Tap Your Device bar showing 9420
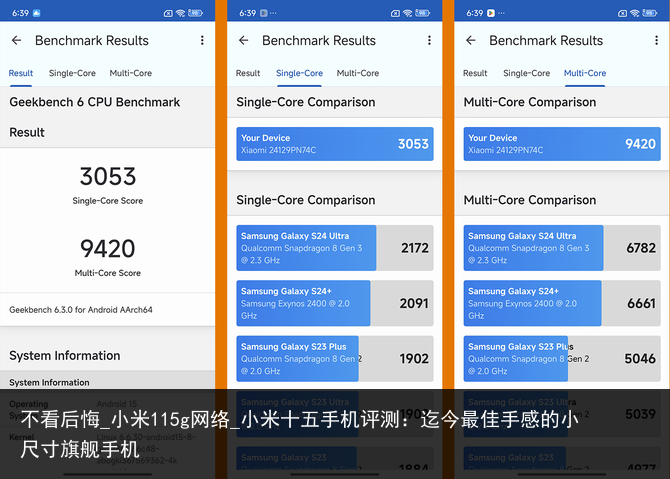The height and width of the screenshot is (479, 670). [x=562, y=144]
